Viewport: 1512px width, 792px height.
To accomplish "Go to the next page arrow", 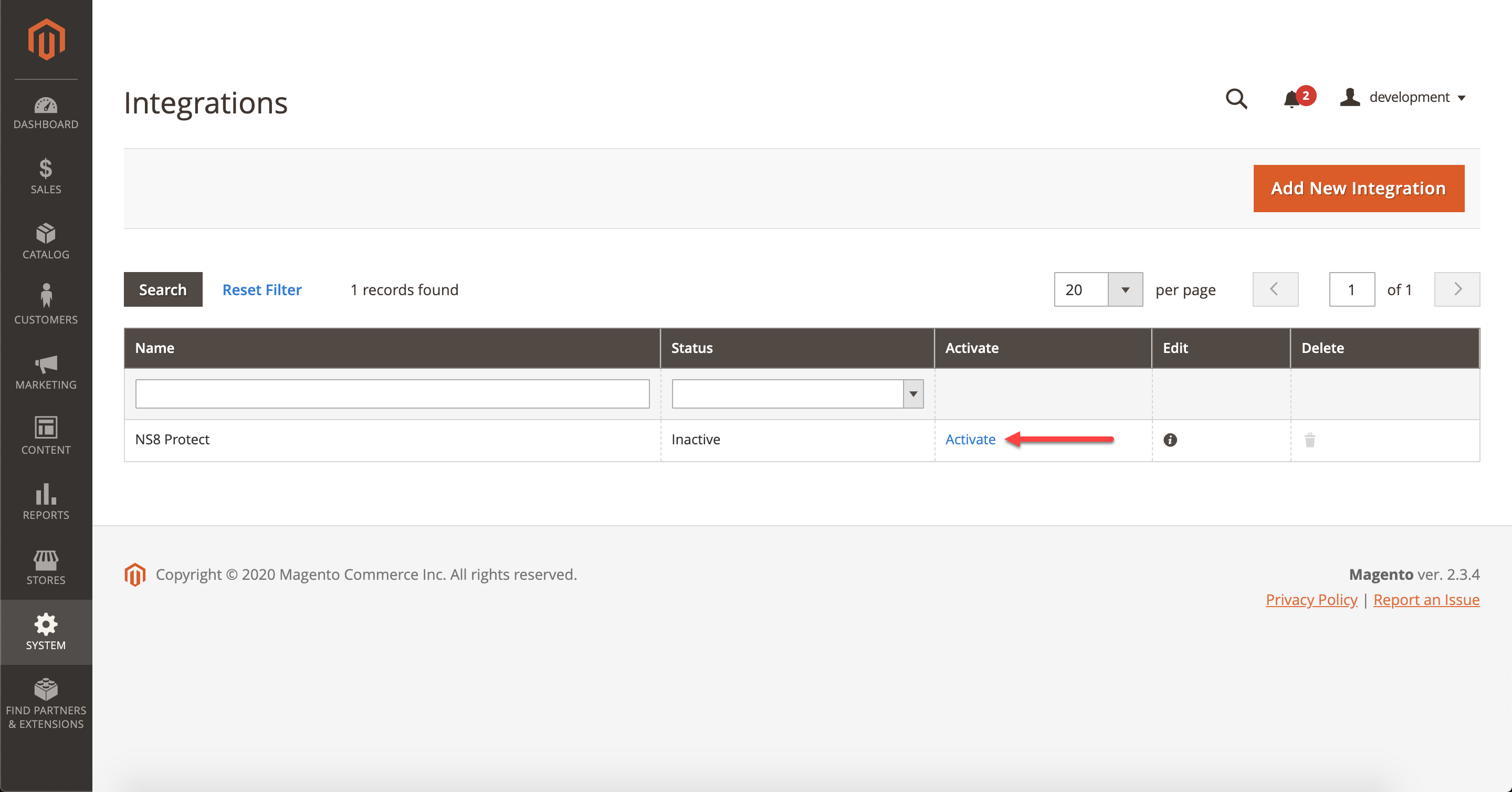I will 1456,289.
